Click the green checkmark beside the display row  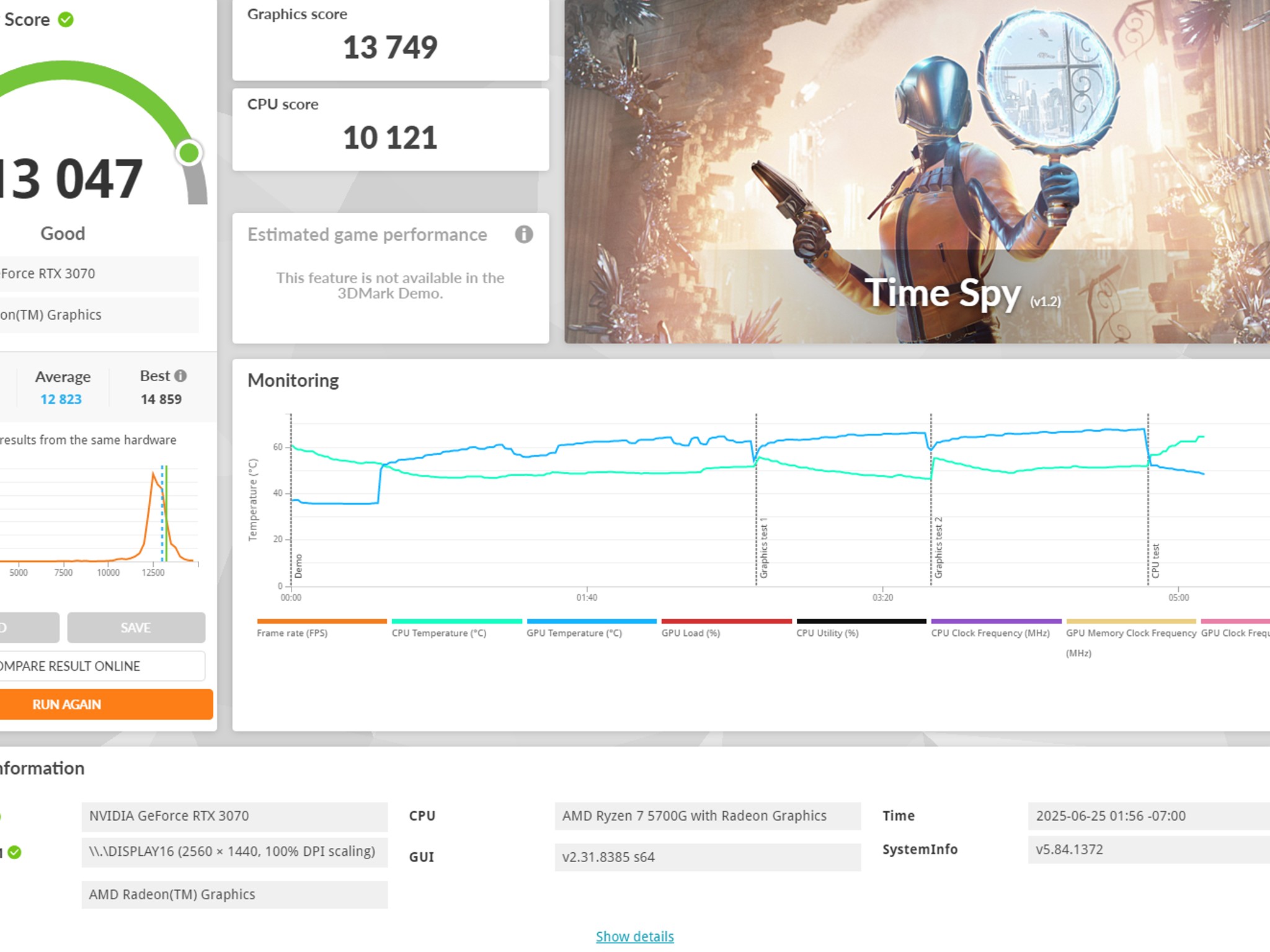[x=15, y=852]
